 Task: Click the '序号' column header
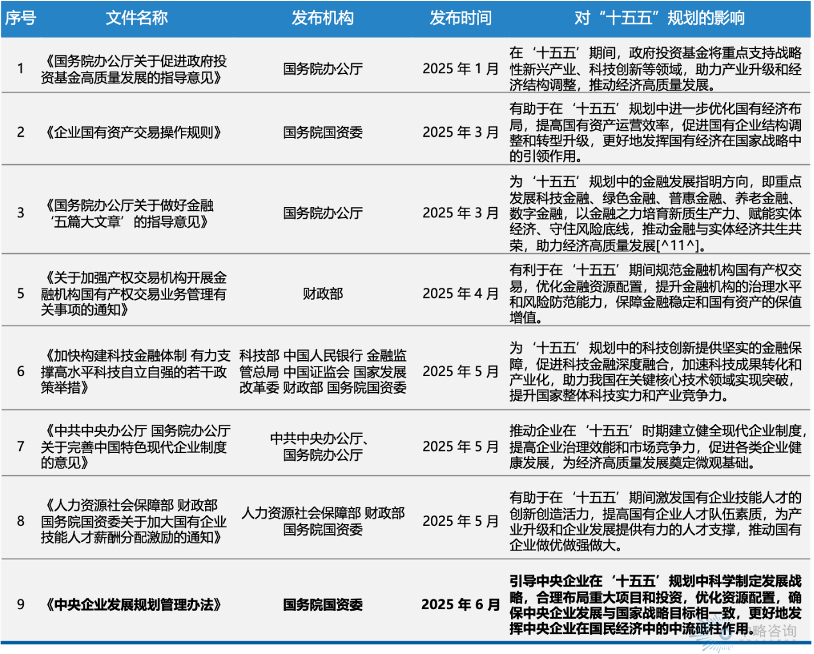pyautogui.click(x=21, y=19)
